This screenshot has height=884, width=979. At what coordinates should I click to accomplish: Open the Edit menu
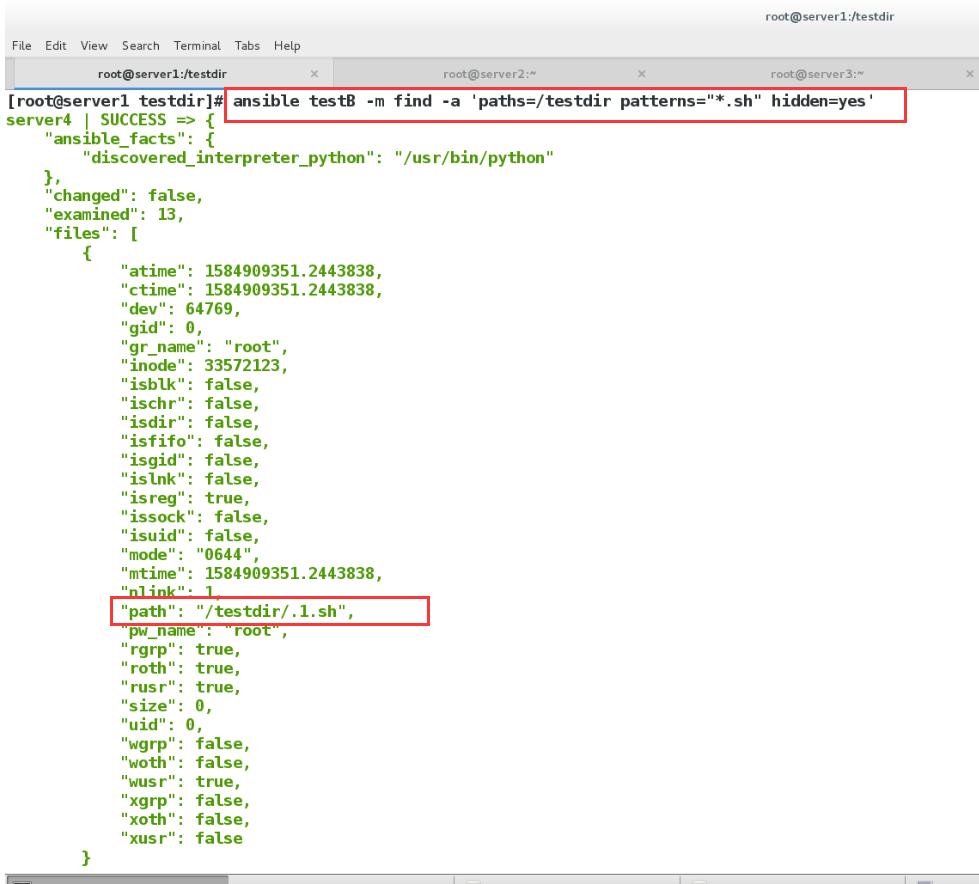[x=56, y=46]
